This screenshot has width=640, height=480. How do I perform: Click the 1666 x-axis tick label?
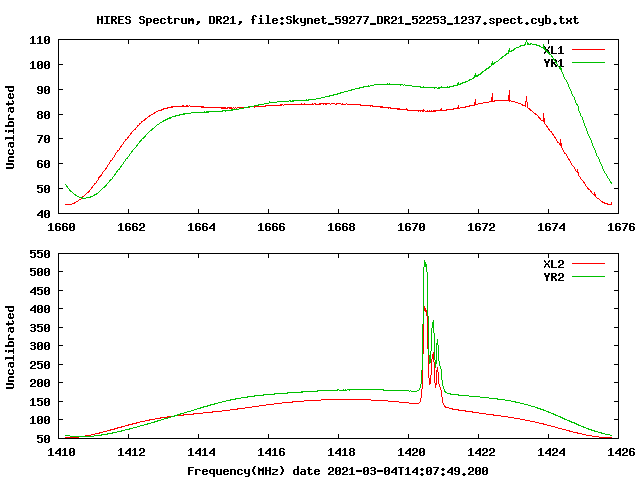pos(271,227)
